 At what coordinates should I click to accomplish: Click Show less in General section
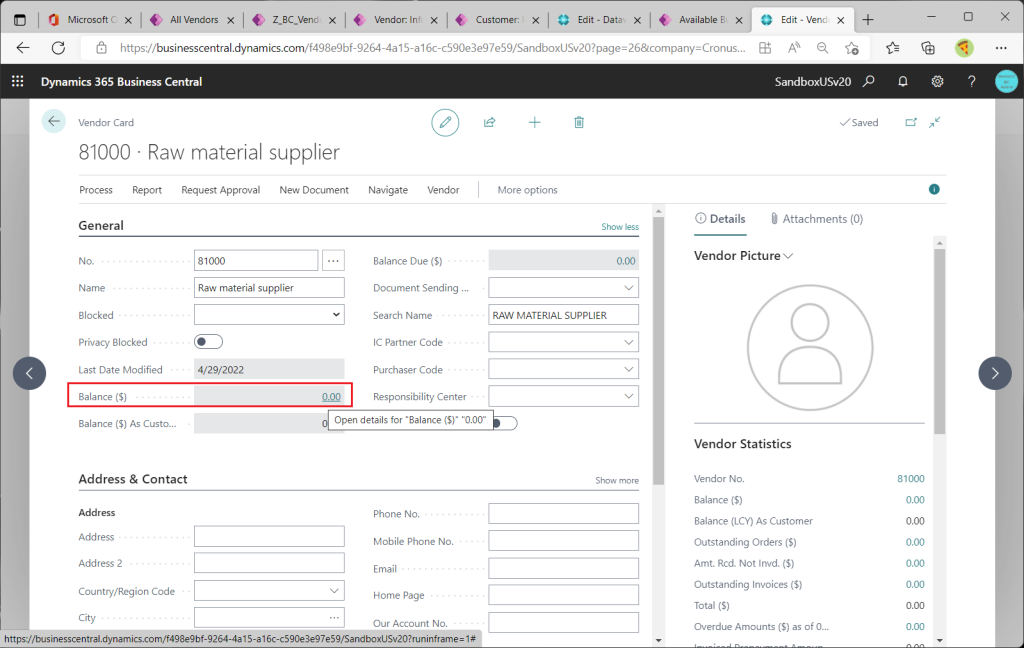point(620,227)
